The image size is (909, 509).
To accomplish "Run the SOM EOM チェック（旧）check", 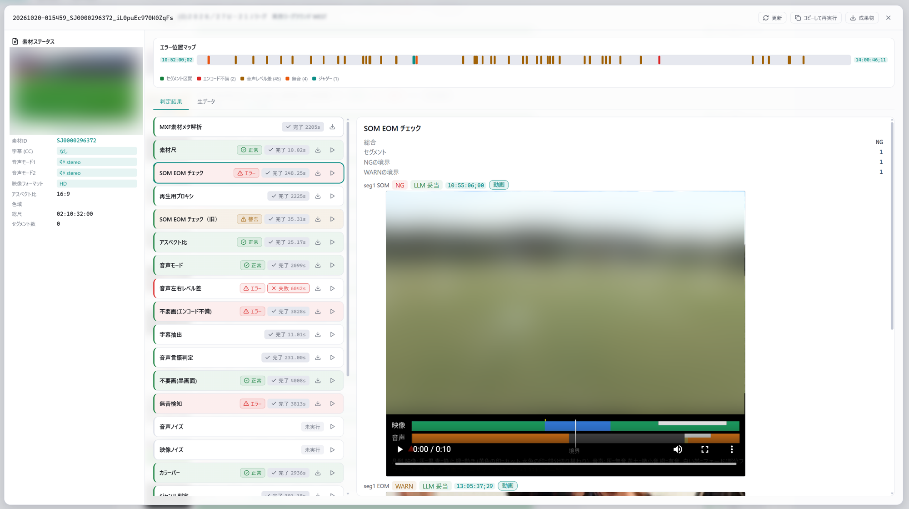I will 333,219.
